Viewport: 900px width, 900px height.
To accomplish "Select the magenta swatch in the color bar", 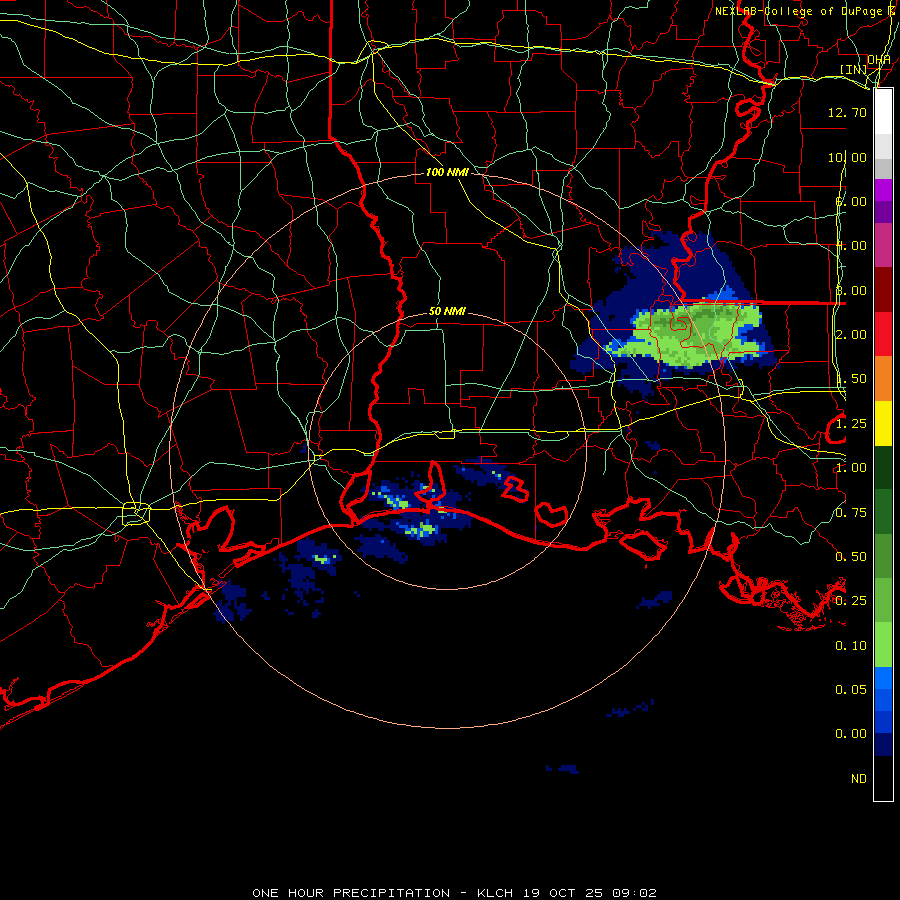I will [883, 190].
